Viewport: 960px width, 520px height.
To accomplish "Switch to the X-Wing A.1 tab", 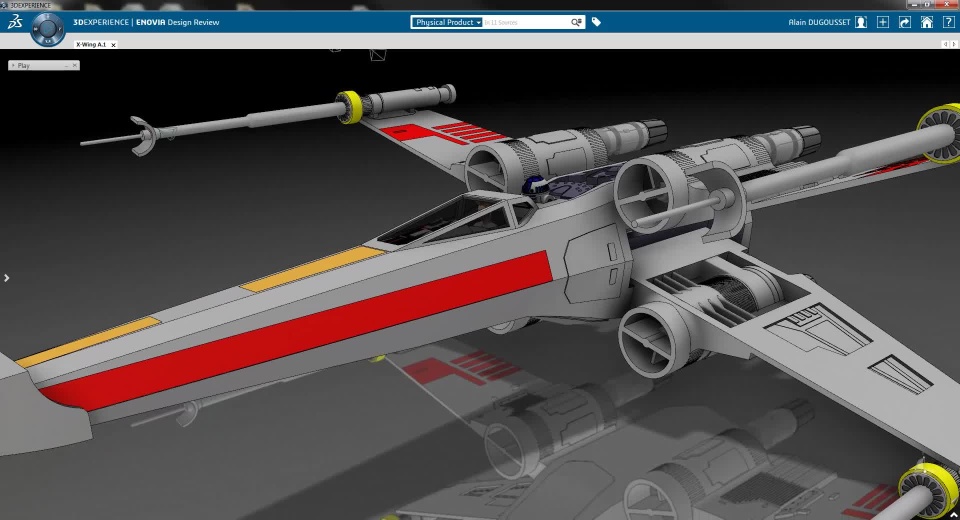I will coord(91,44).
